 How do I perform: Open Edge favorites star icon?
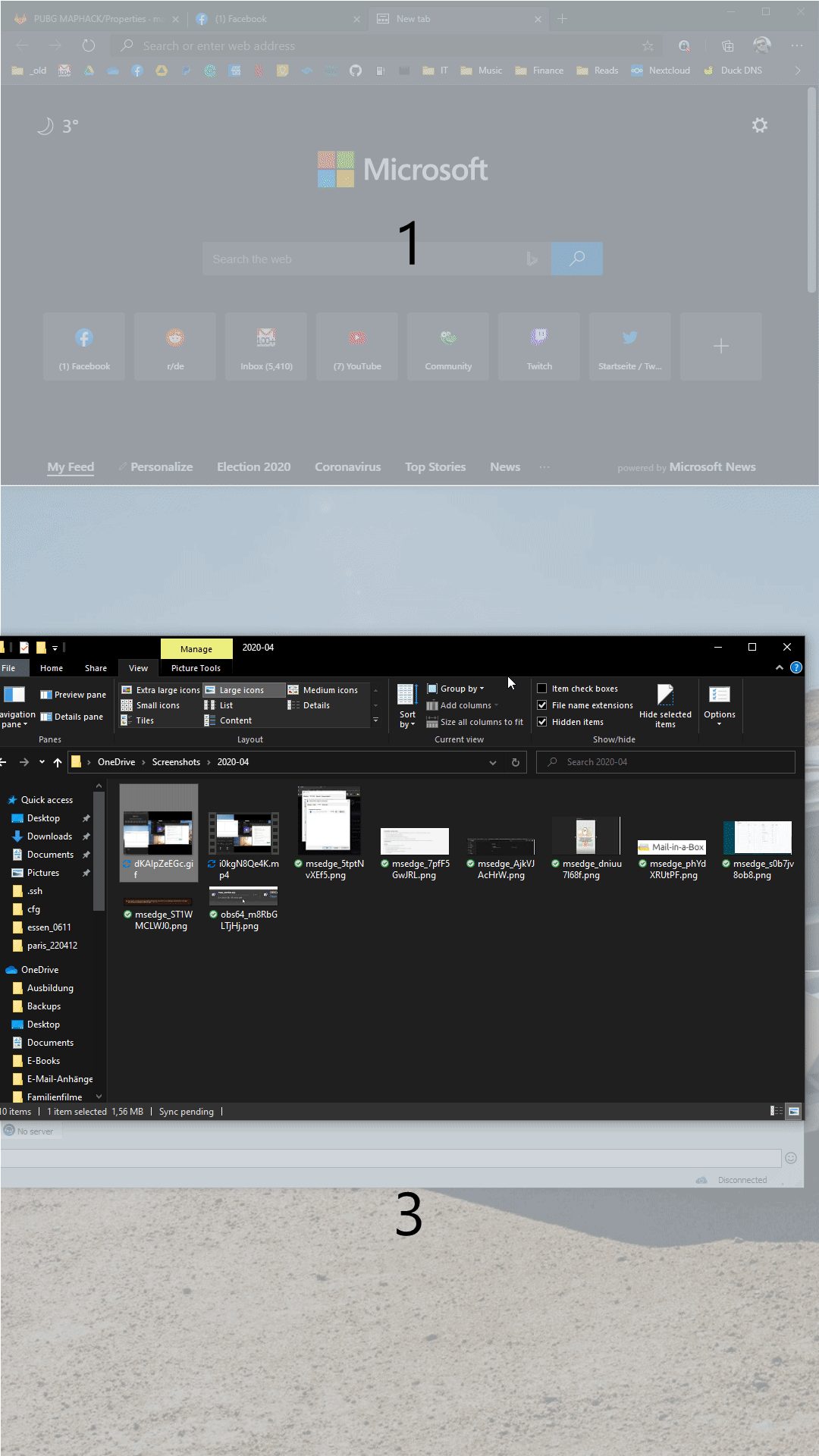click(x=648, y=45)
